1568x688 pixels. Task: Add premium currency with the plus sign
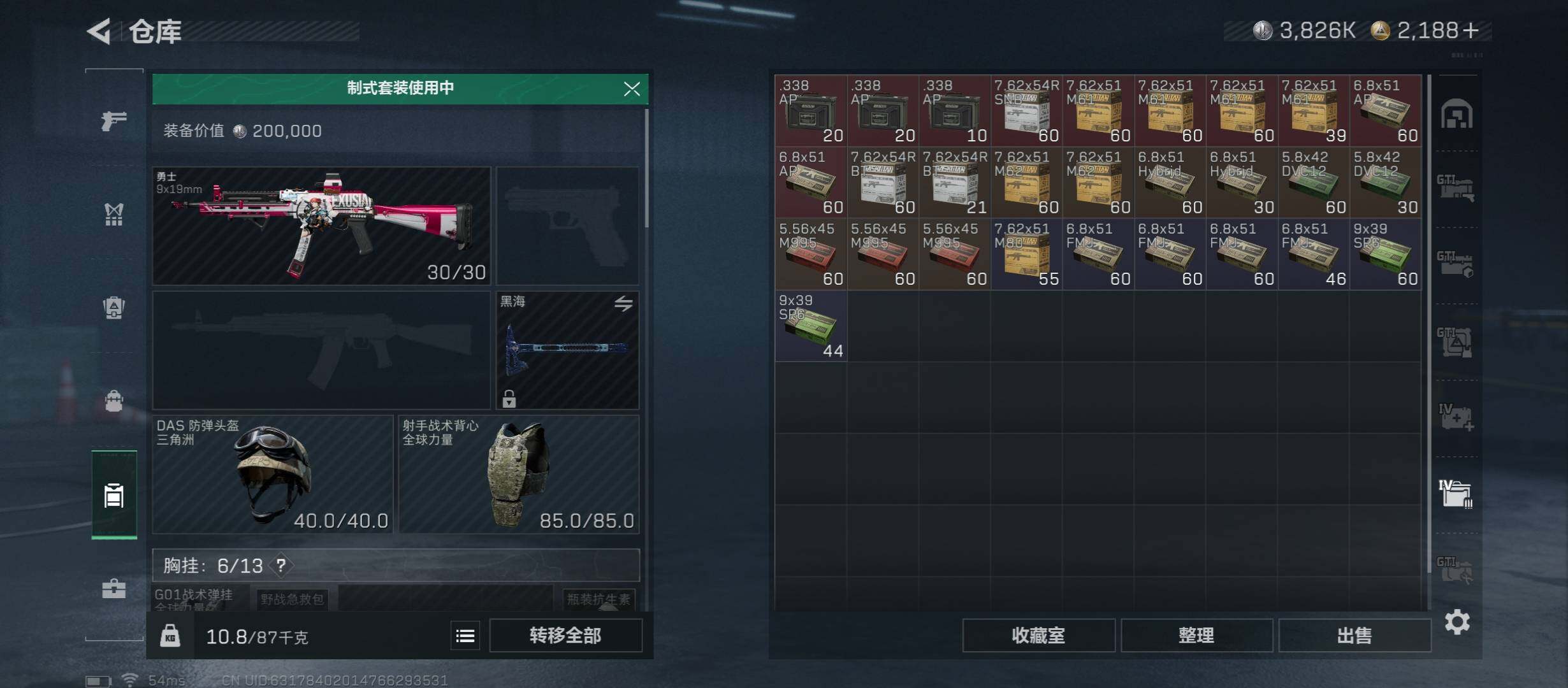1471,30
